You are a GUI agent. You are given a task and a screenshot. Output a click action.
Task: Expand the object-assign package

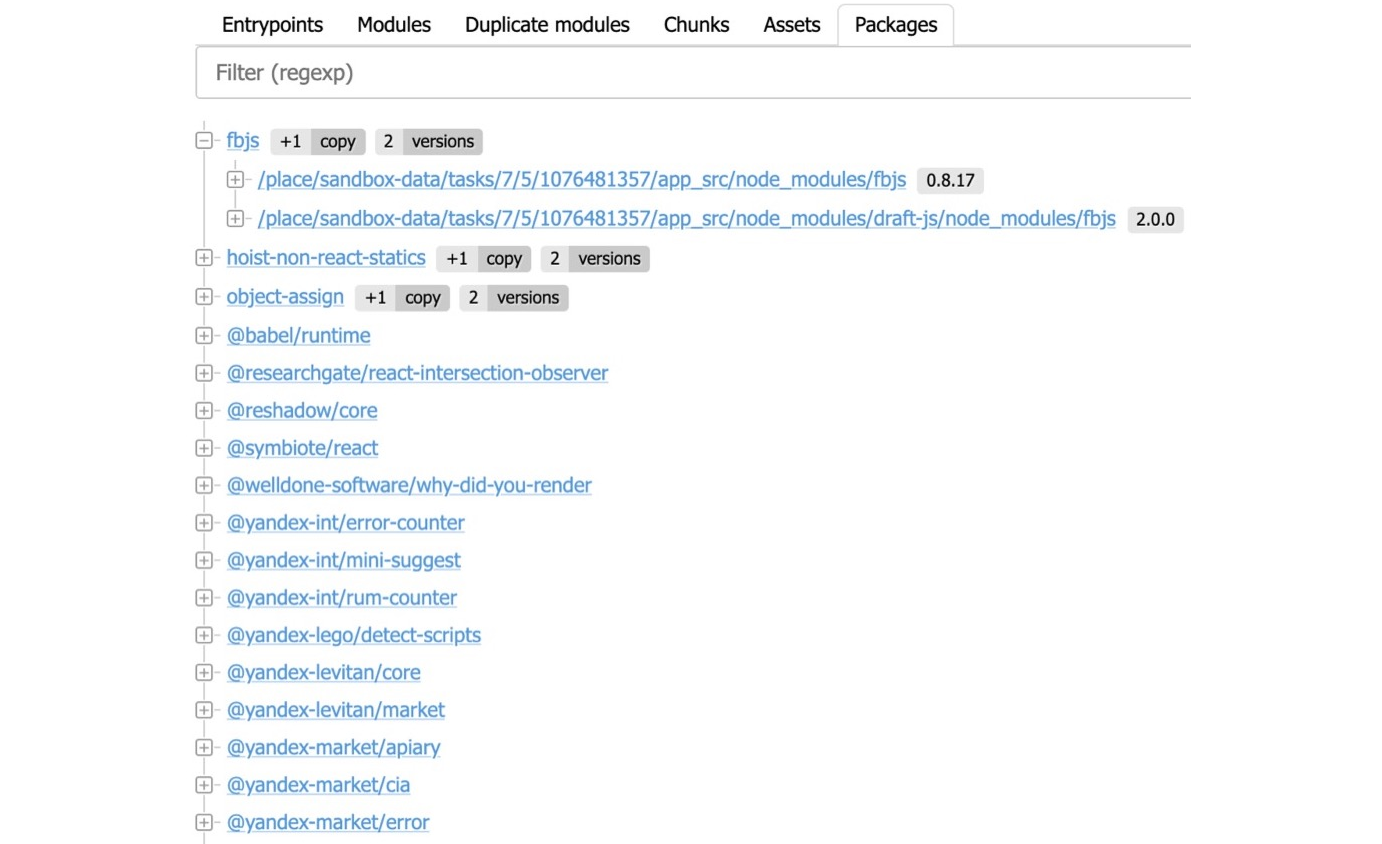[205, 297]
